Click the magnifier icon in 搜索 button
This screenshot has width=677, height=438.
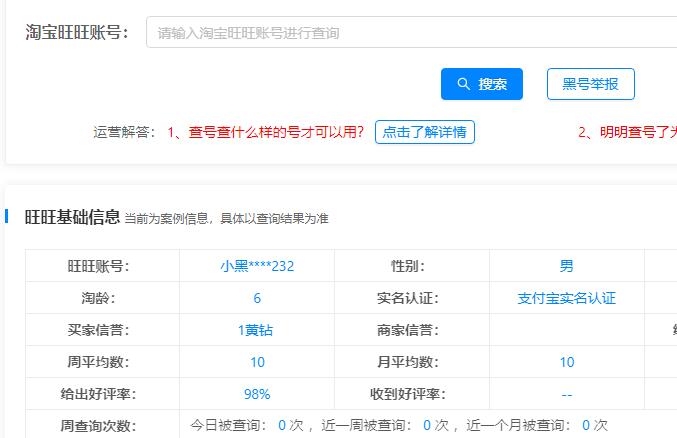(463, 84)
